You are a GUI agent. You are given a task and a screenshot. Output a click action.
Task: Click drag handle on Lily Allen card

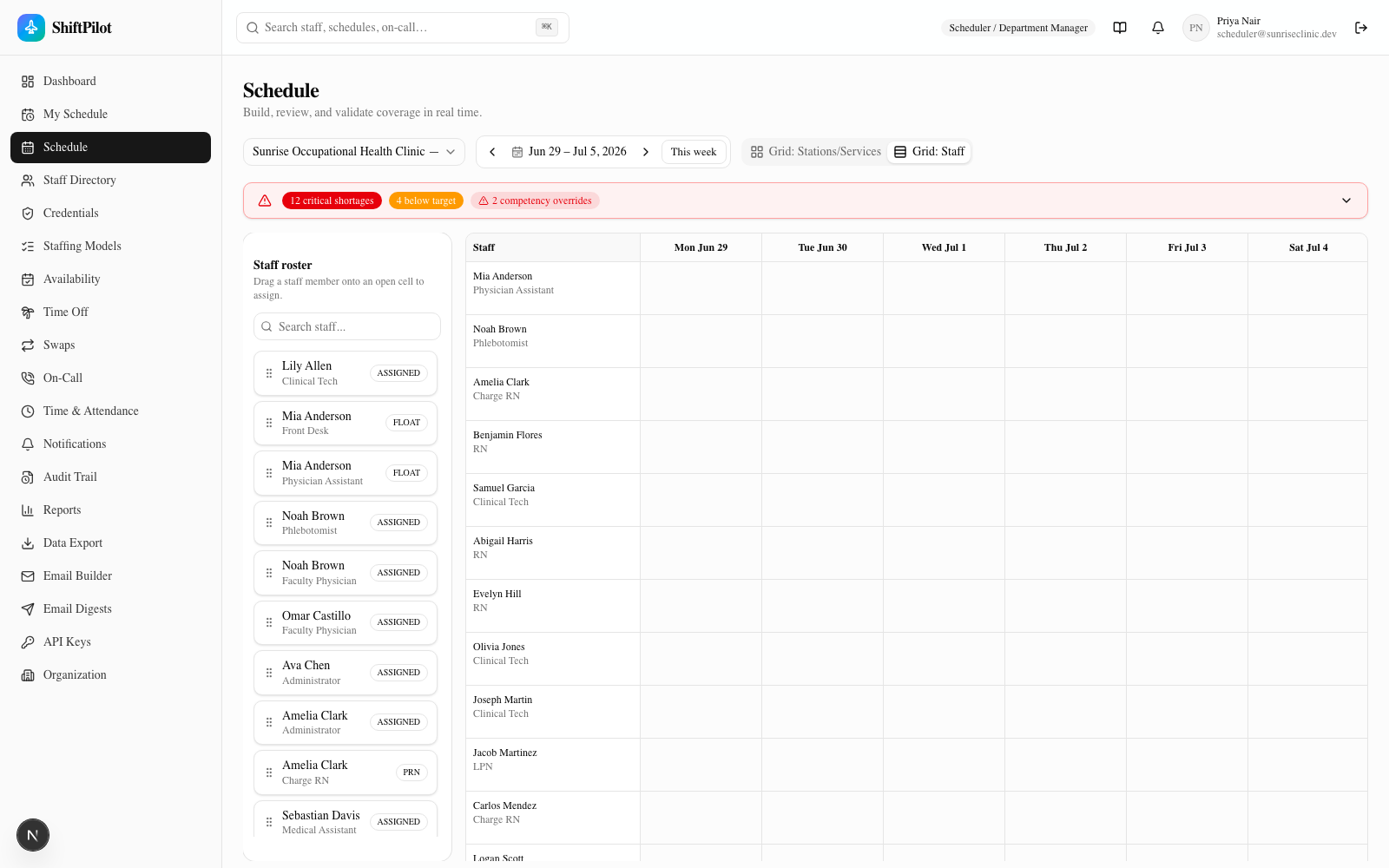coord(269,373)
